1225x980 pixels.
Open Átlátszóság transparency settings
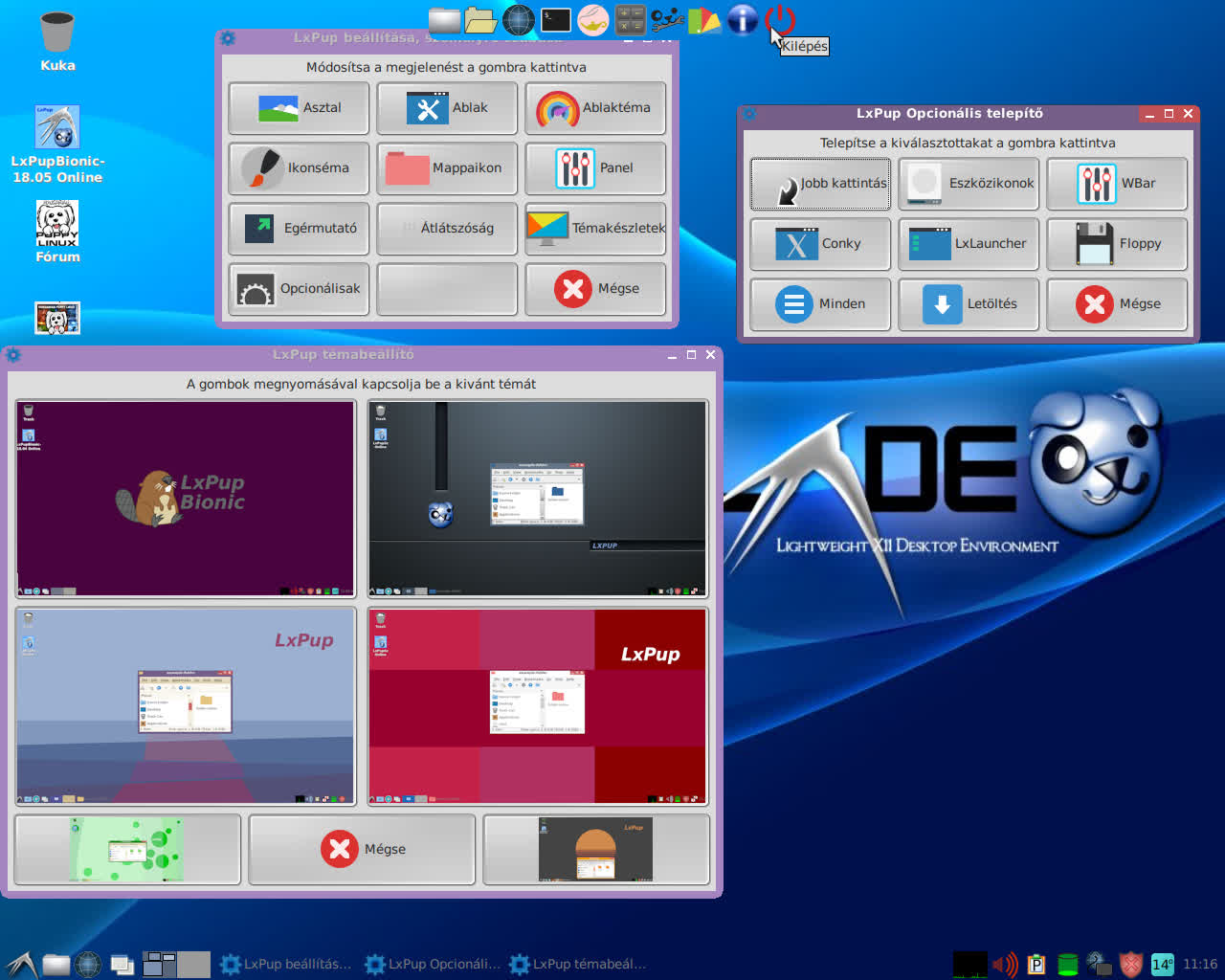pos(447,229)
